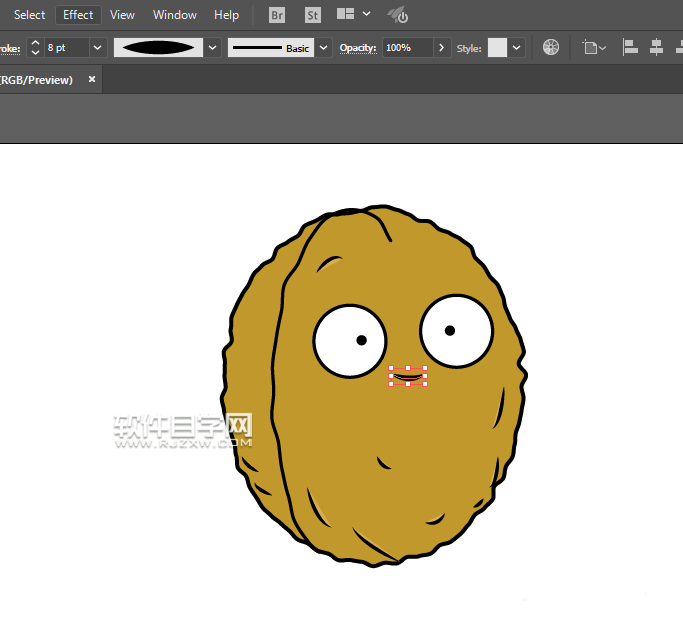Open Adobe Bridge via Br icon

tap(276, 15)
